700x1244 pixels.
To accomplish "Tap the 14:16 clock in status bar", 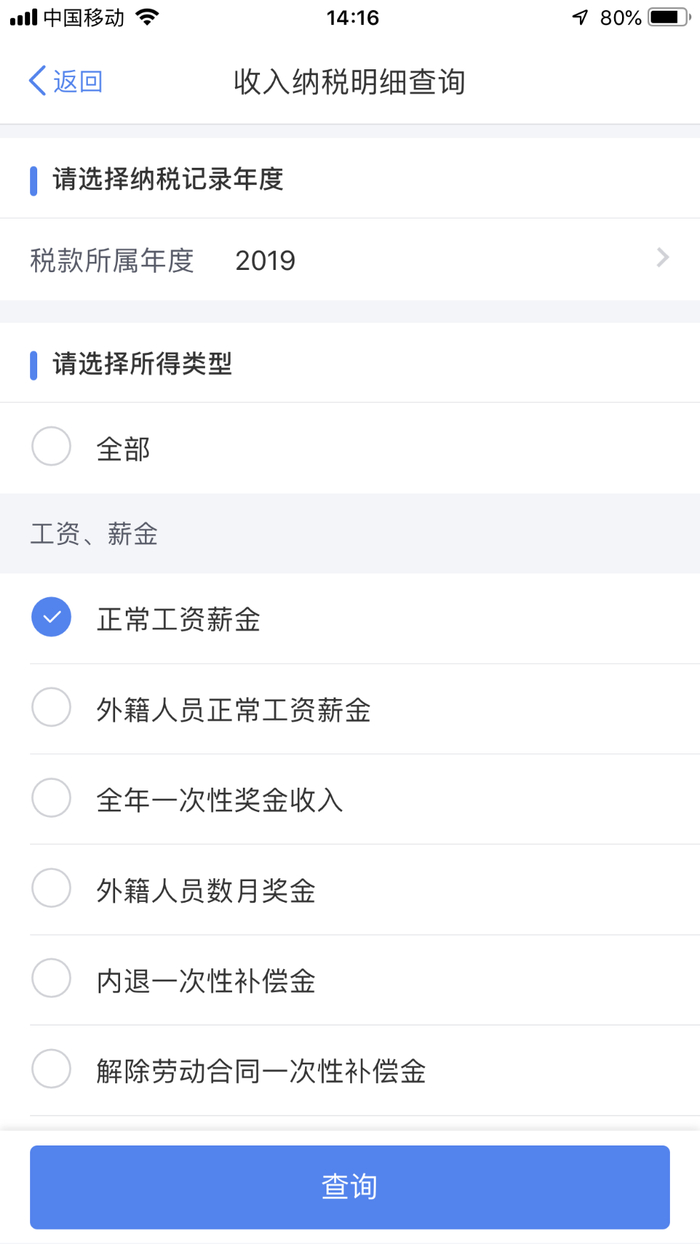I will [352, 17].
